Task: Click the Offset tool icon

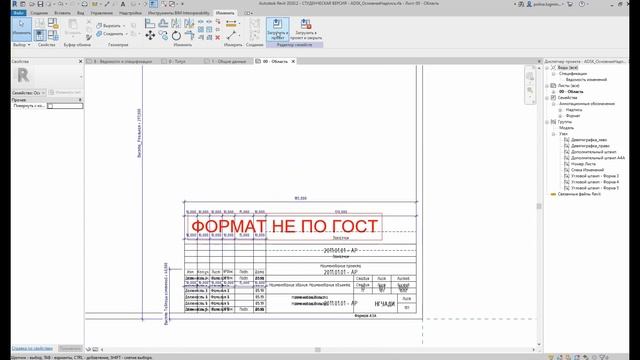Action: pos(163,24)
